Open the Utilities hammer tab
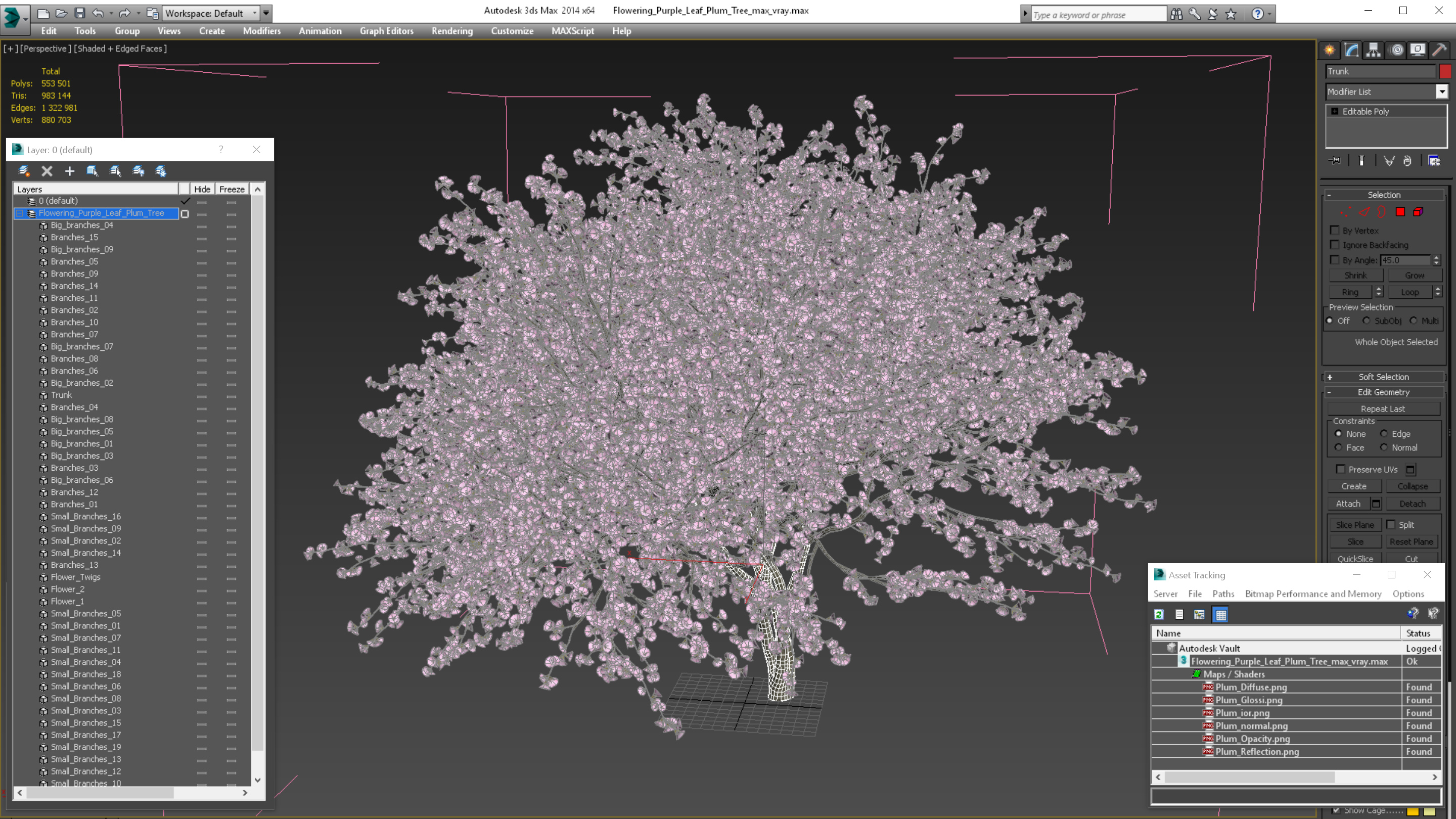The width and height of the screenshot is (1456, 819). 1440,51
